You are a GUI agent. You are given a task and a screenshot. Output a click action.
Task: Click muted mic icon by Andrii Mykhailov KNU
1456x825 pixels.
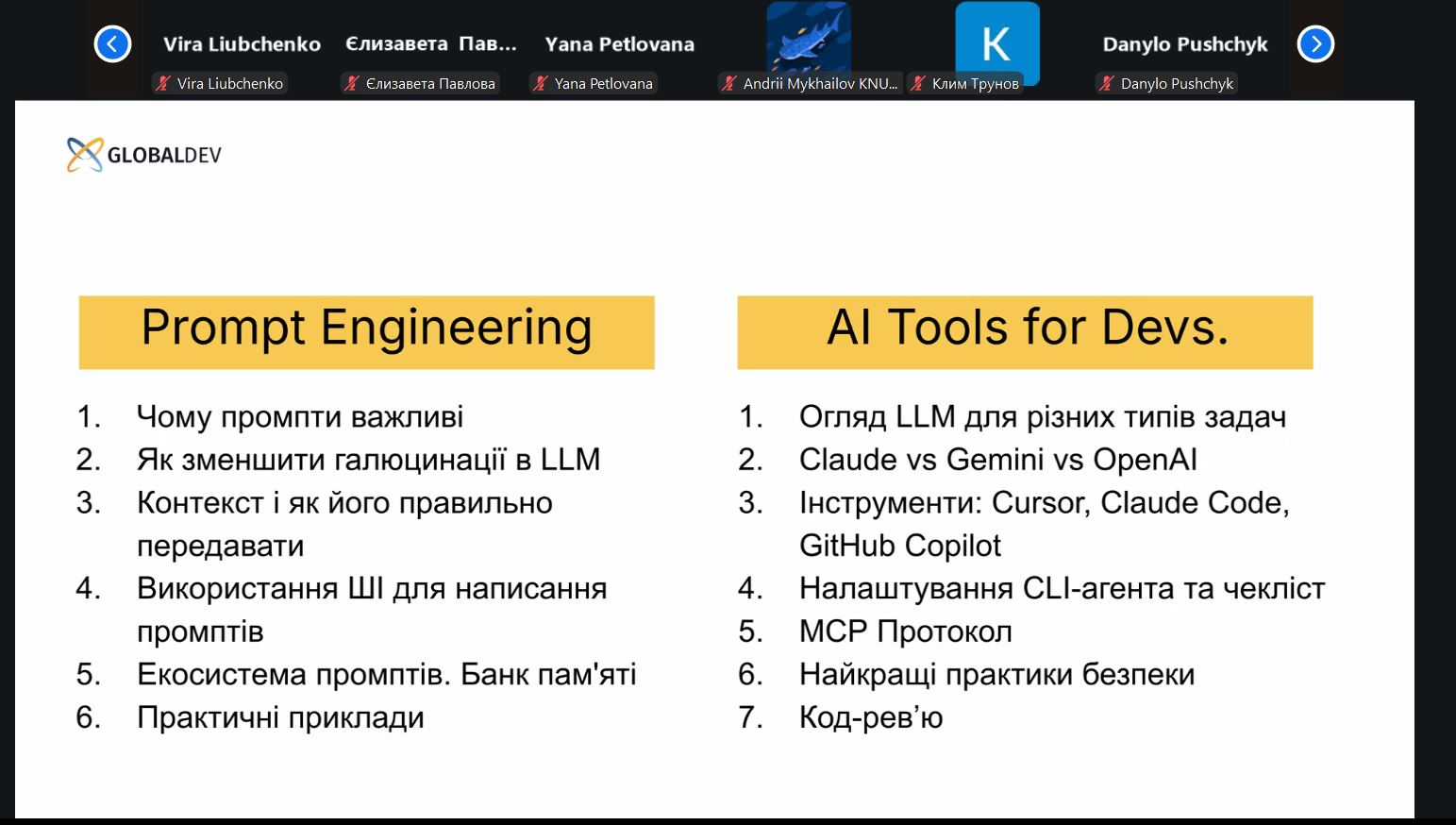pos(729,84)
